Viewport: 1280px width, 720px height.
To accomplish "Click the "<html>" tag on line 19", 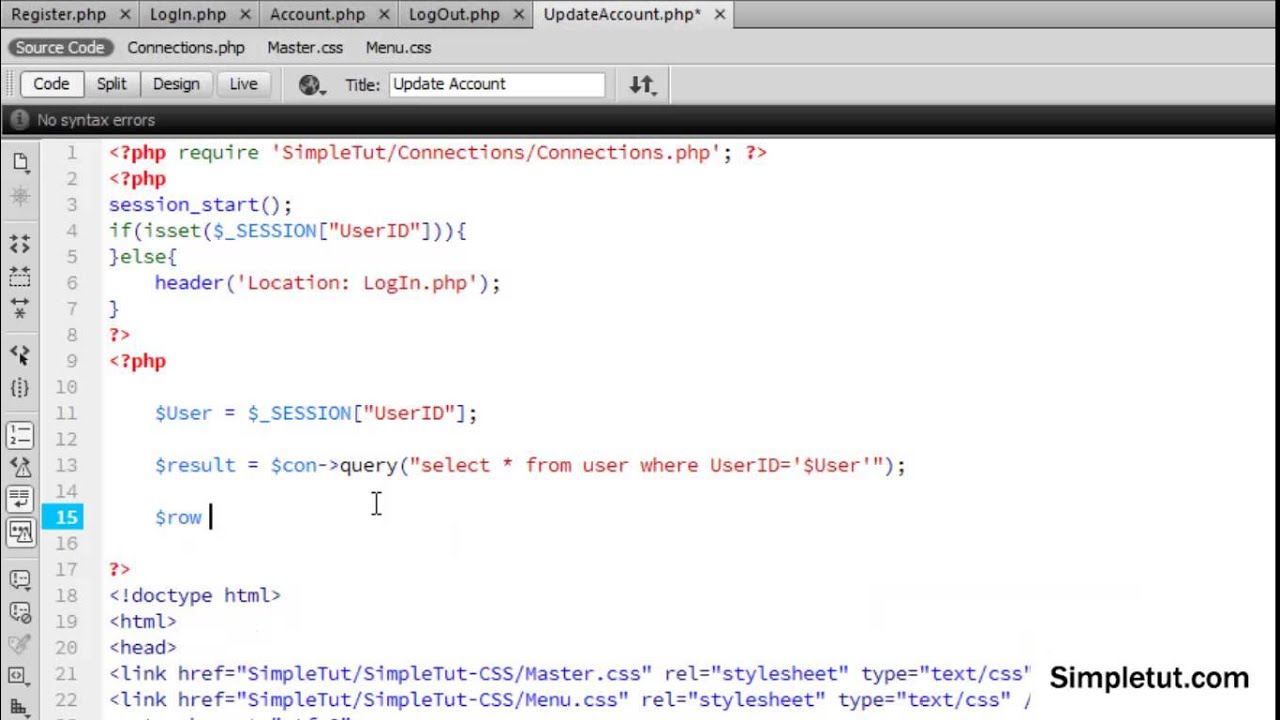I will [x=143, y=621].
